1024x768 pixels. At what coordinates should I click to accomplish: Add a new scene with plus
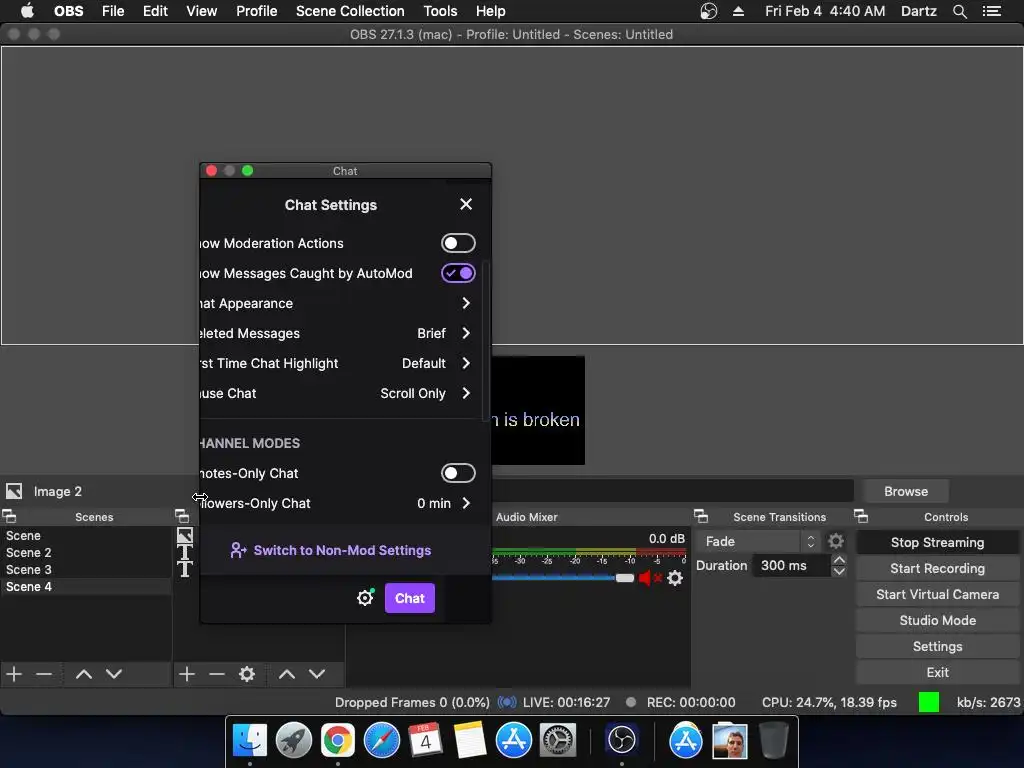coord(14,674)
